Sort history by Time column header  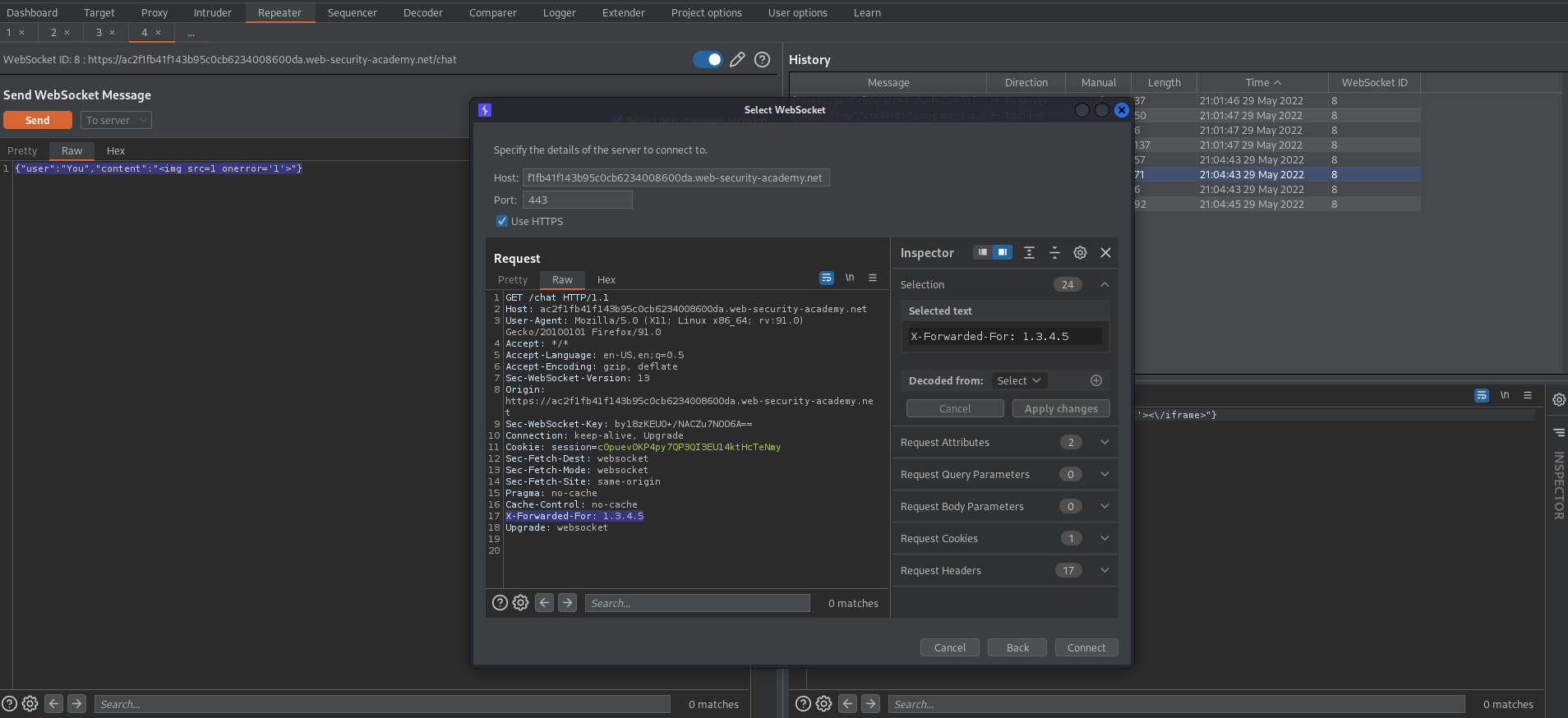(x=1262, y=82)
